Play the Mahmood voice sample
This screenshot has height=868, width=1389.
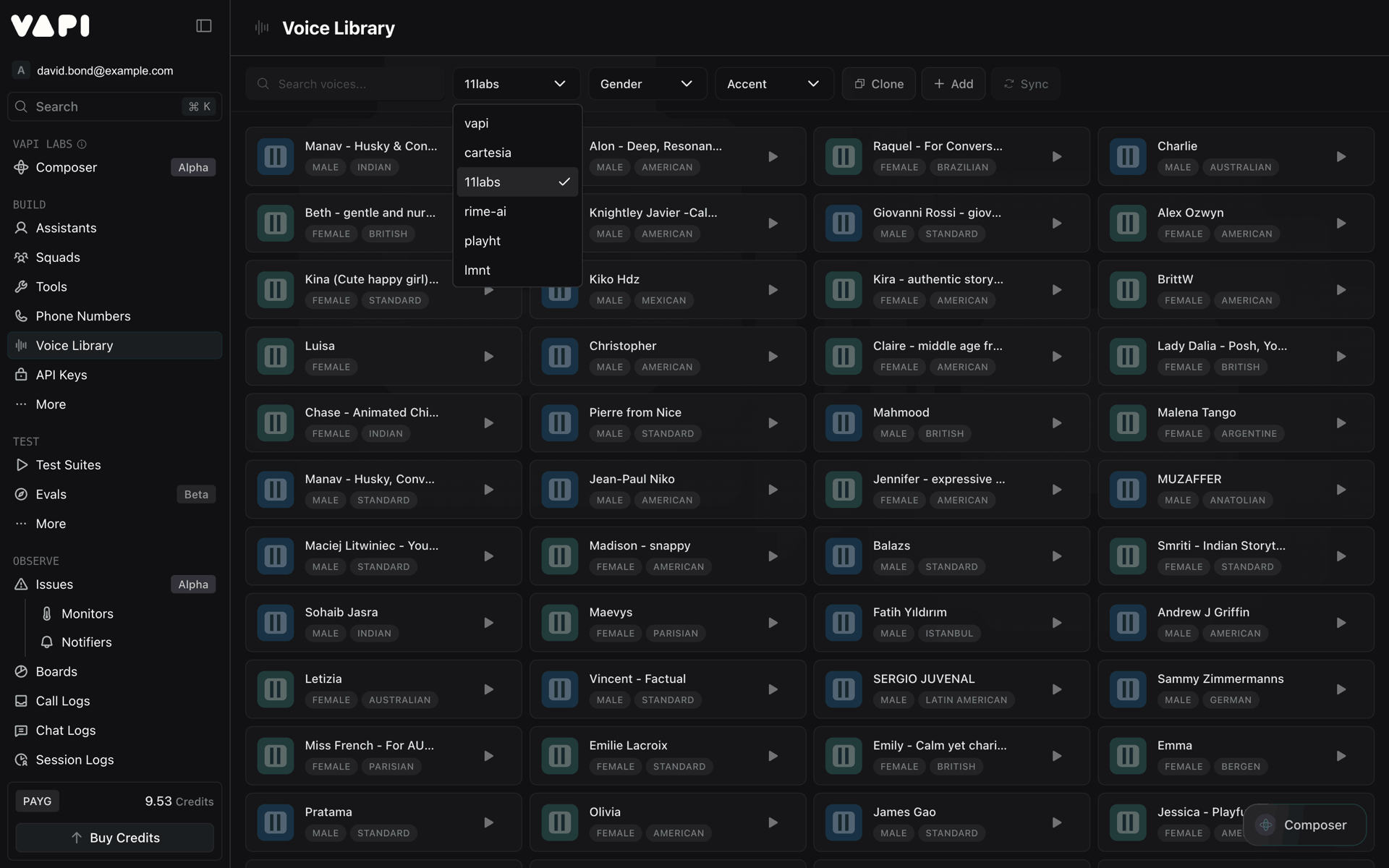click(x=1057, y=423)
